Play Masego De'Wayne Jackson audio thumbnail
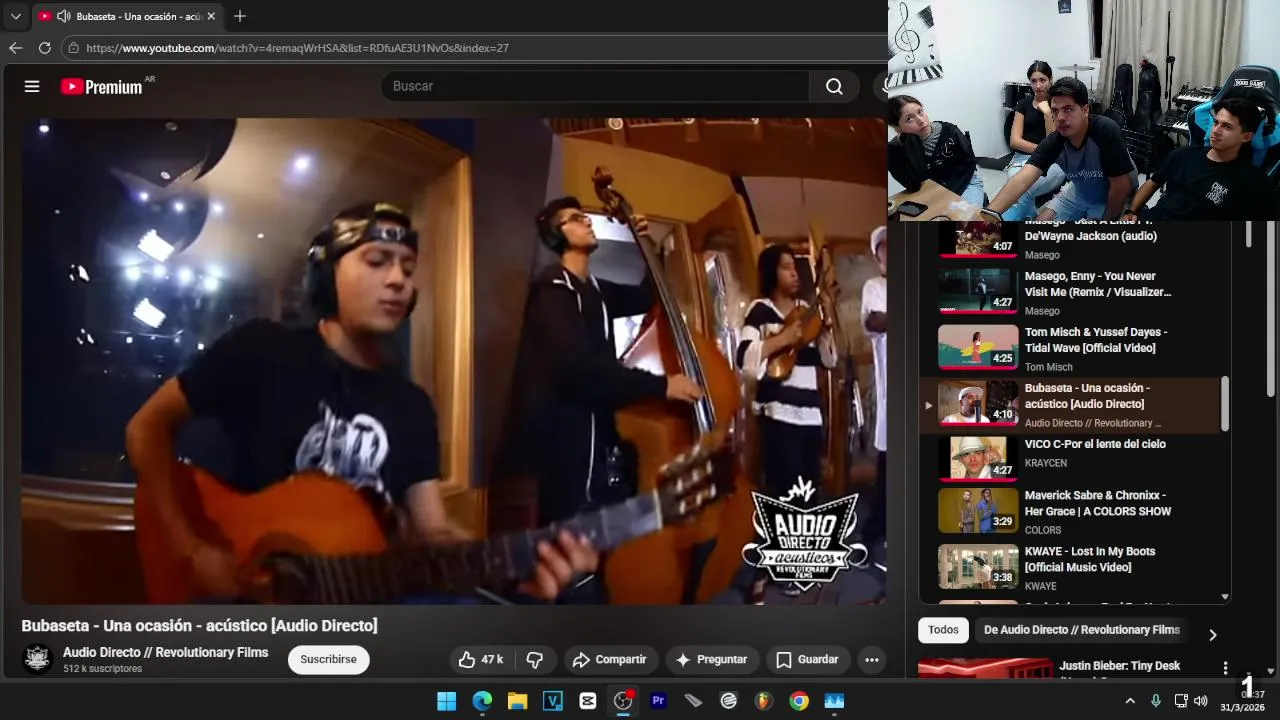The height and width of the screenshot is (720, 1280). 978,238
